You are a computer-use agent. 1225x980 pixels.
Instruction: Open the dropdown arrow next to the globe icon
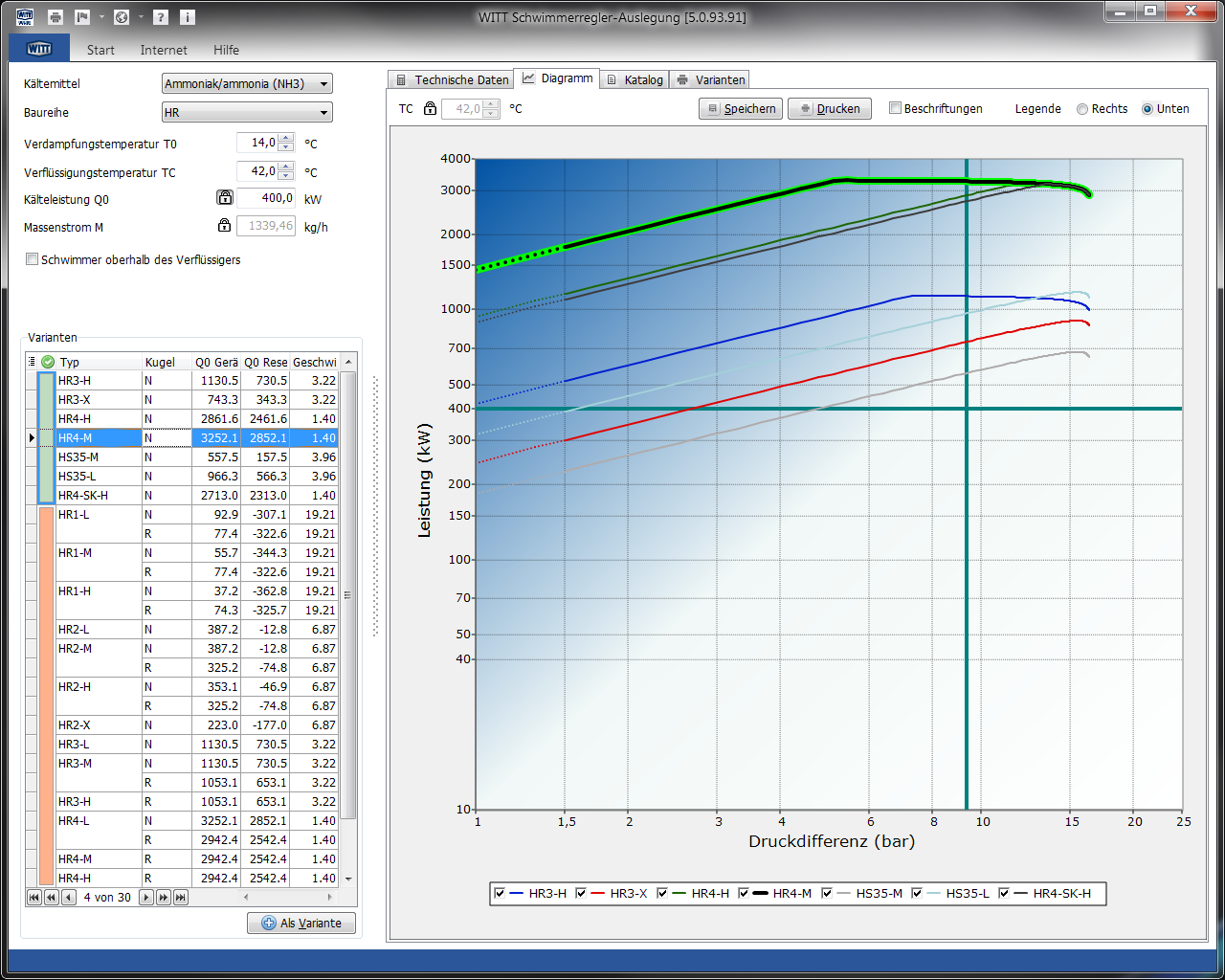click(141, 17)
